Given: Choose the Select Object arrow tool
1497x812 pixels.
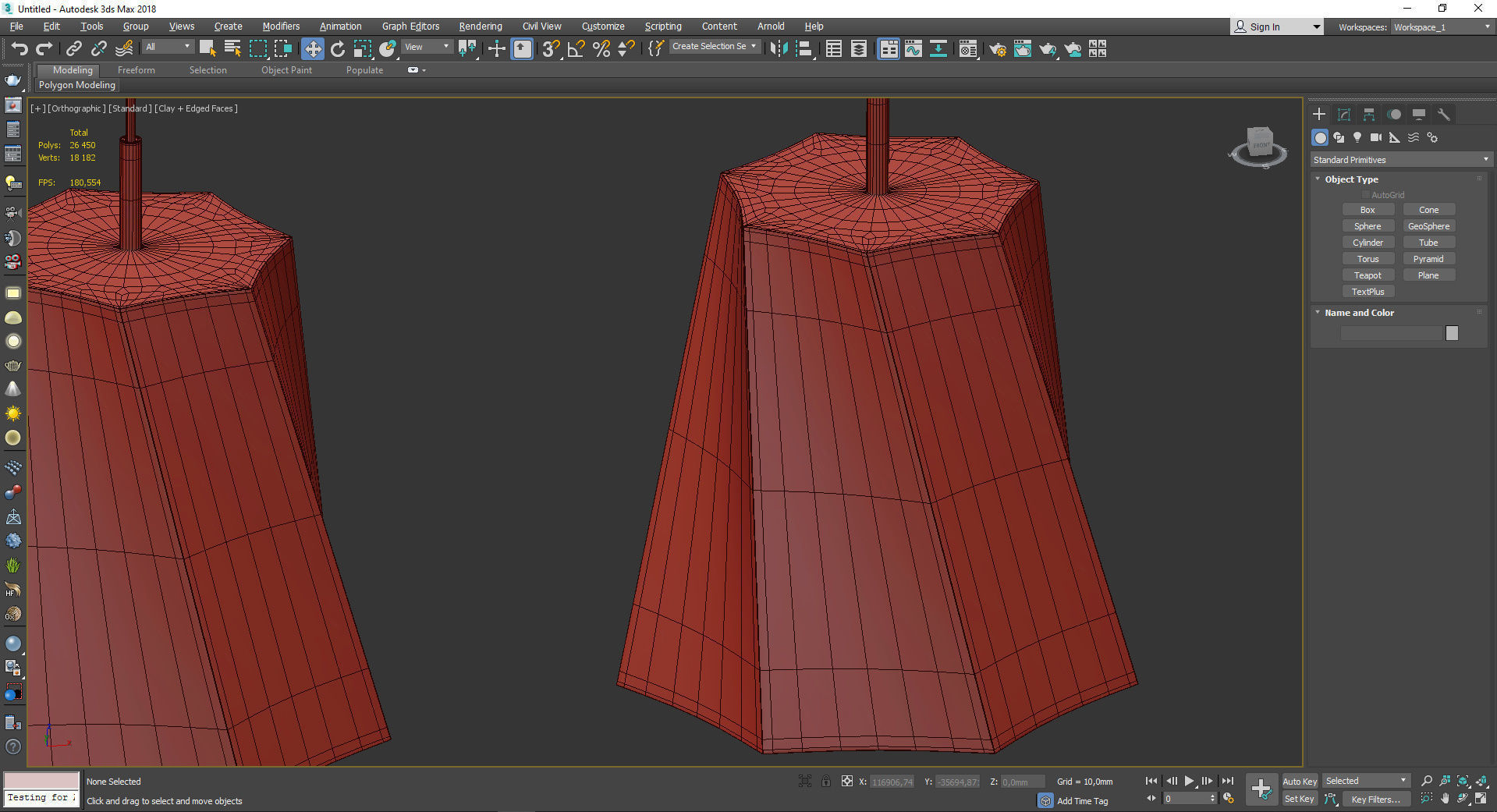Looking at the screenshot, I should tap(208, 48).
